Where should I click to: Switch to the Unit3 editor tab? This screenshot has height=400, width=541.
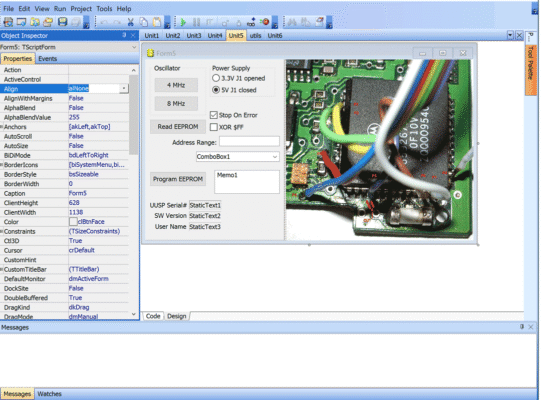tap(194, 36)
